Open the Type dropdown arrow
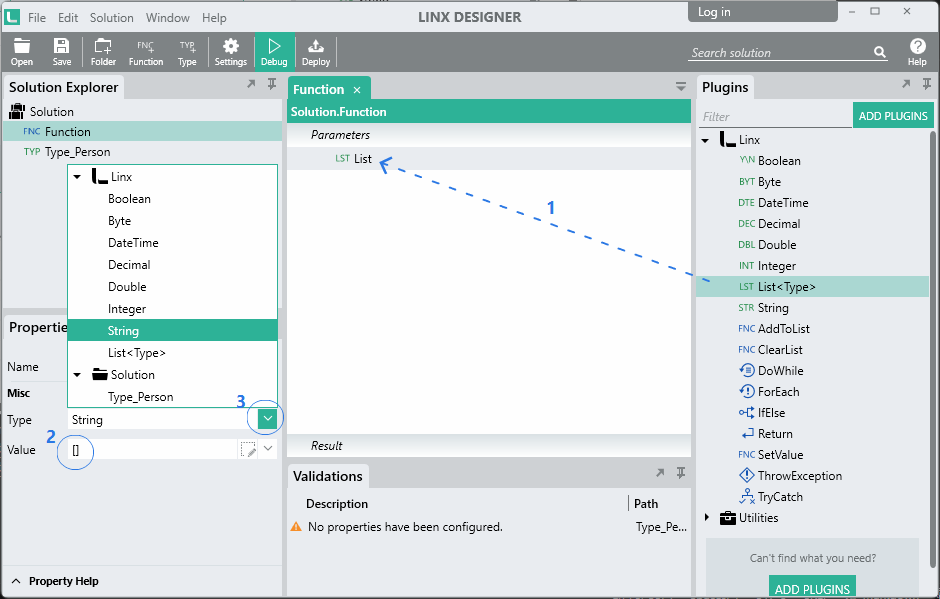This screenshot has height=599, width=940. (x=267, y=419)
